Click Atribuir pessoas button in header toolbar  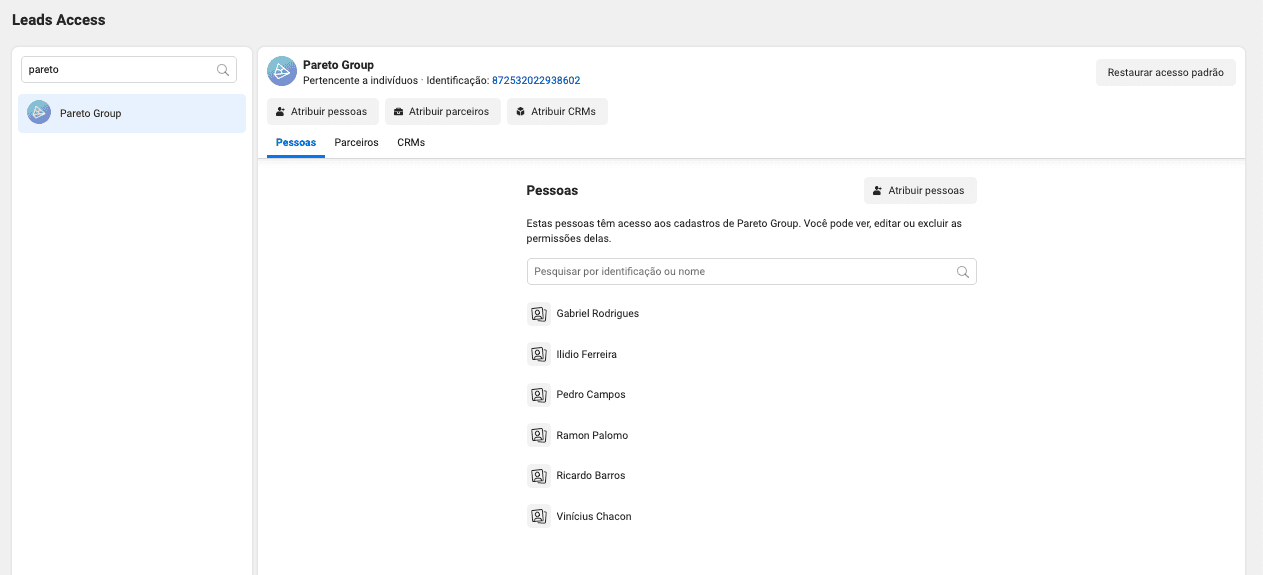pyautogui.click(x=323, y=112)
